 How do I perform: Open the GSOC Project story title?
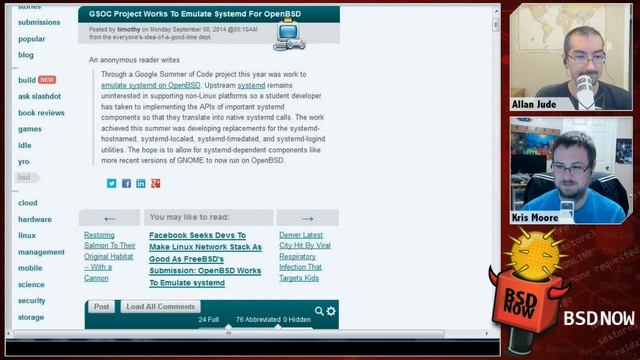195,14
